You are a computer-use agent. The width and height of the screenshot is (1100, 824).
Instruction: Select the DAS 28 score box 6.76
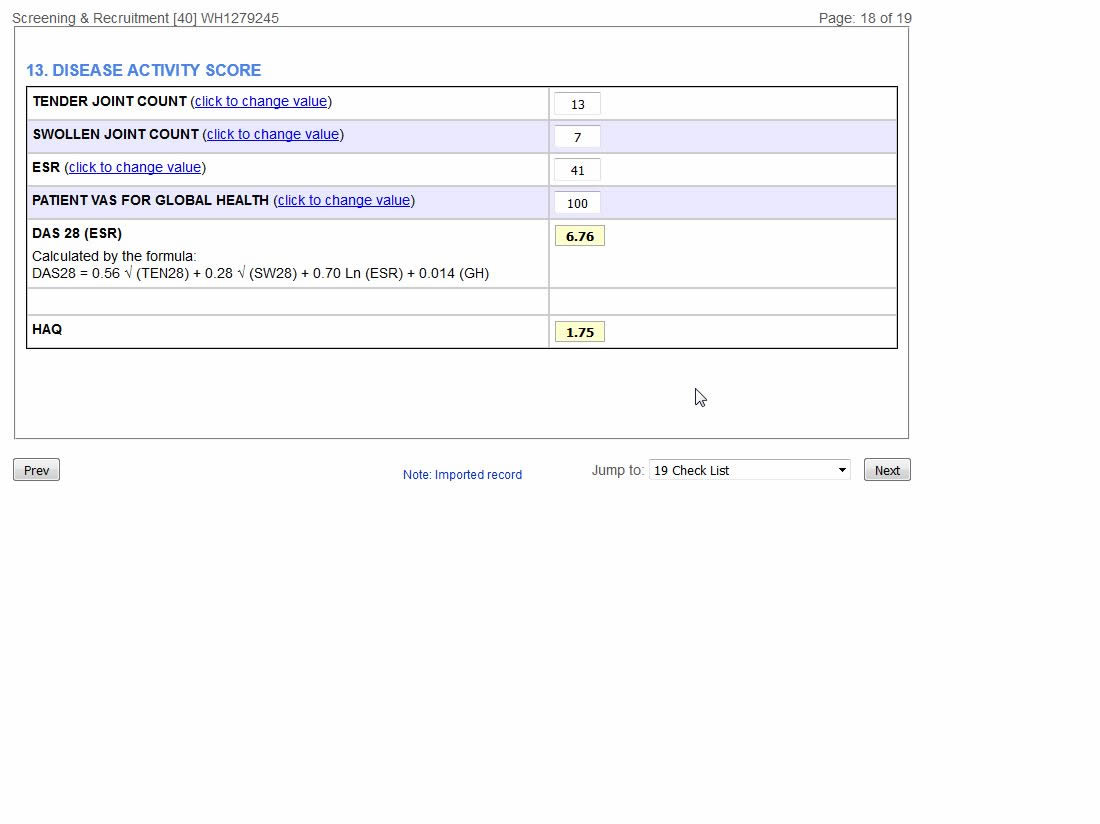click(x=579, y=236)
